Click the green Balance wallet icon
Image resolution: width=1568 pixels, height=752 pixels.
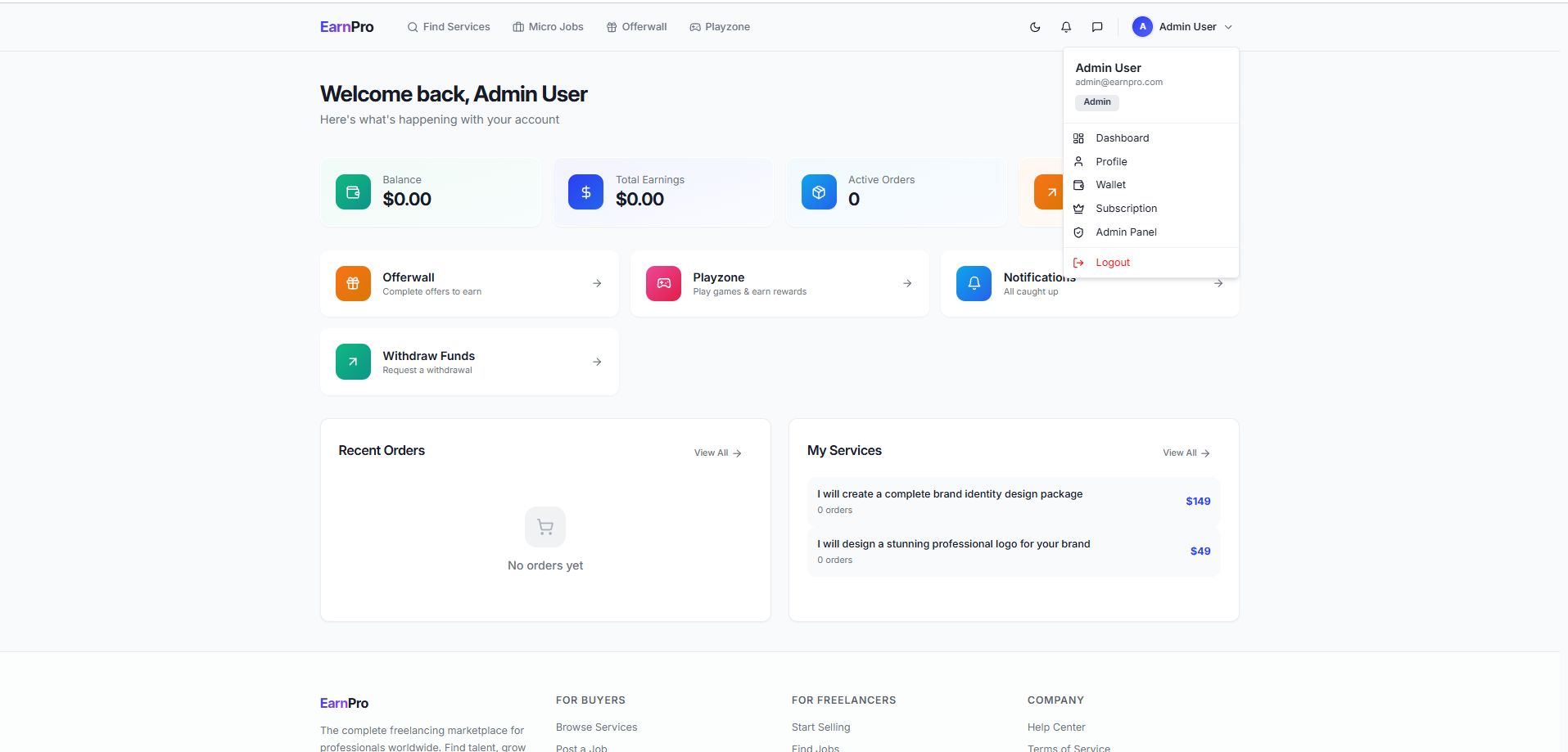[x=353, y=192]
